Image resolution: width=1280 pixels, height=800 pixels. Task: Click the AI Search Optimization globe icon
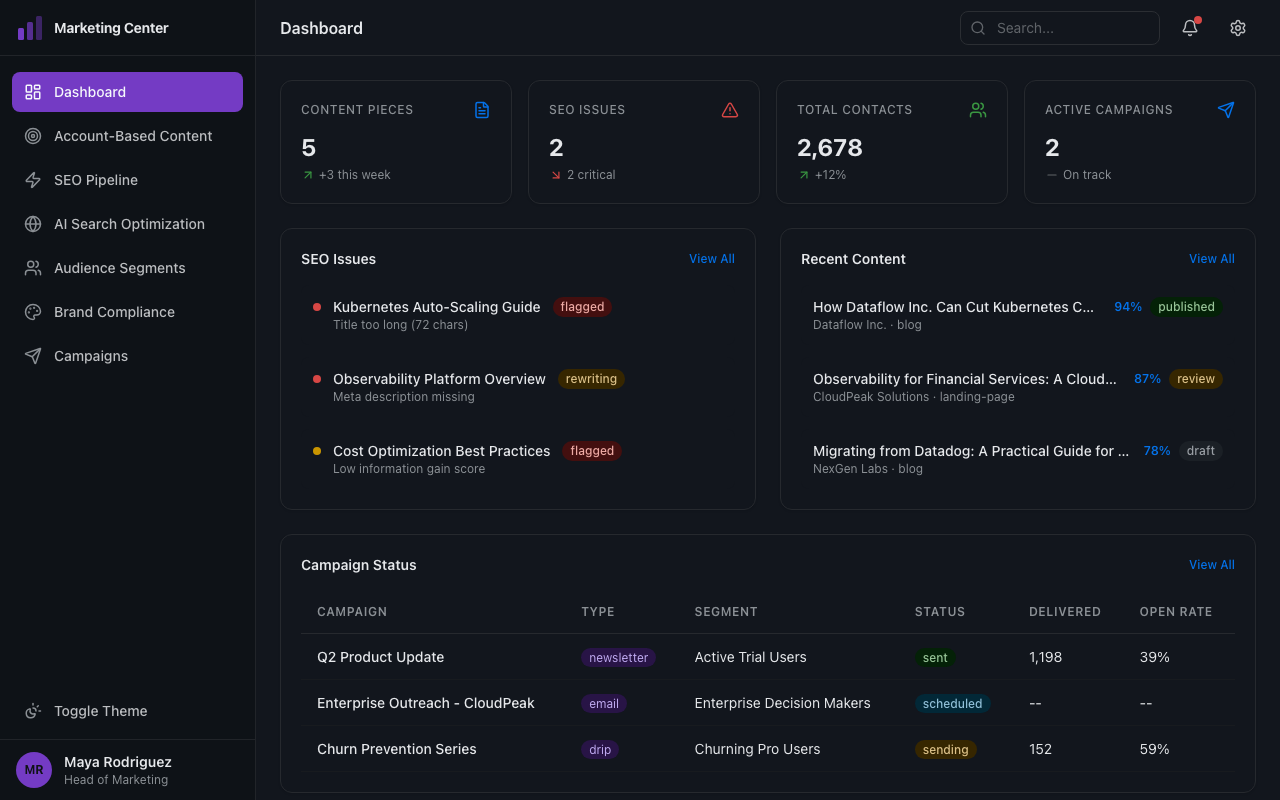pos(33,224)
